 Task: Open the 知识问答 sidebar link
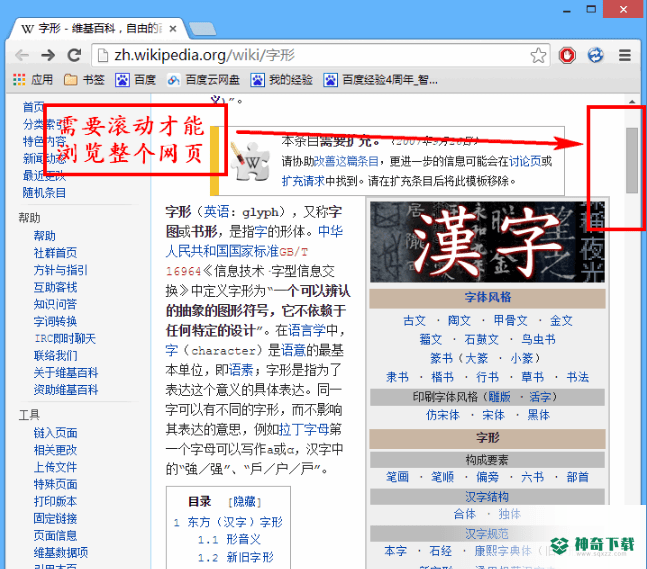pyautogui.click(x=55, y=304)
